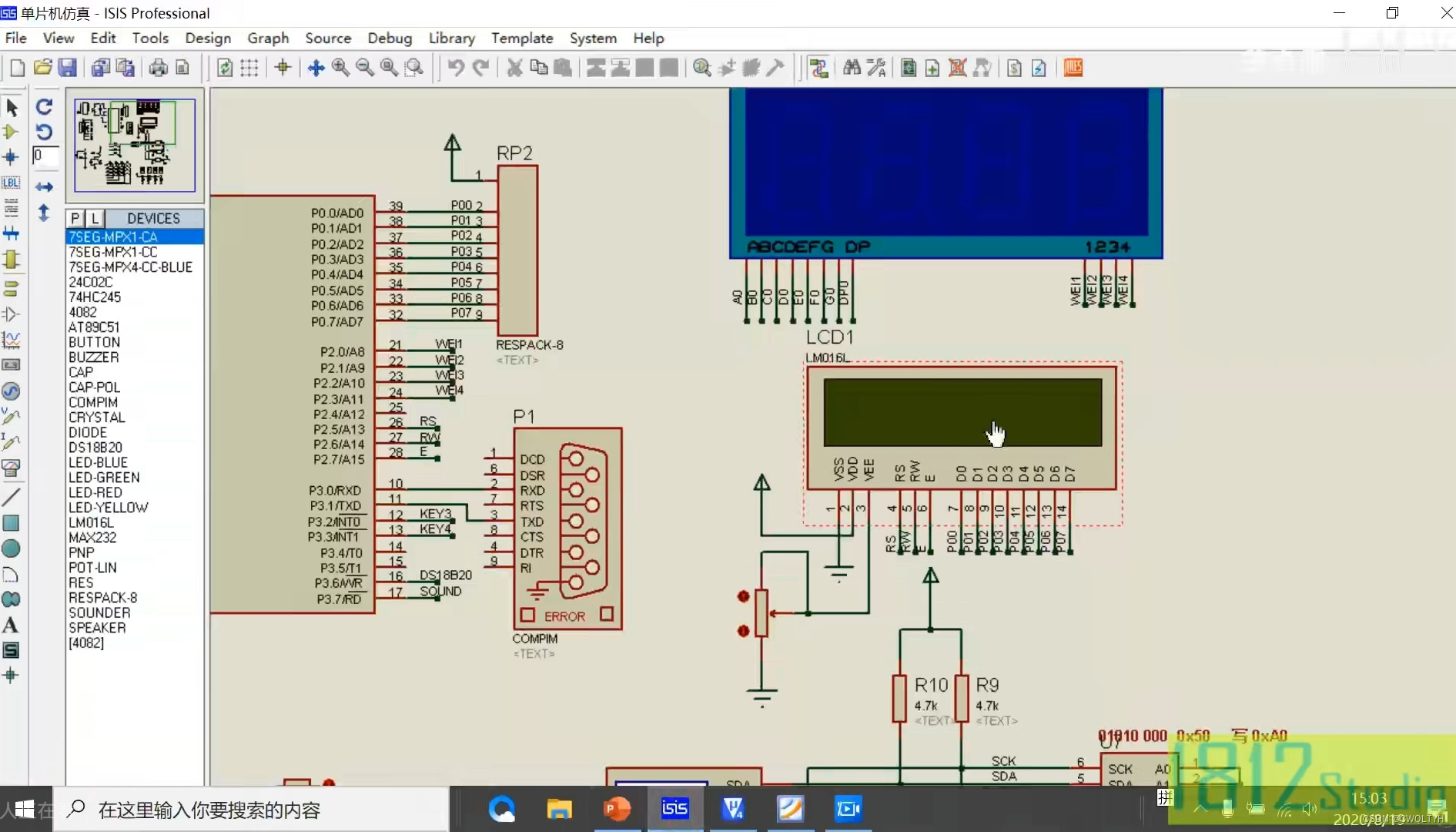Redo last change
This screenshot has height=832, width=1456.
coord(480,68)
